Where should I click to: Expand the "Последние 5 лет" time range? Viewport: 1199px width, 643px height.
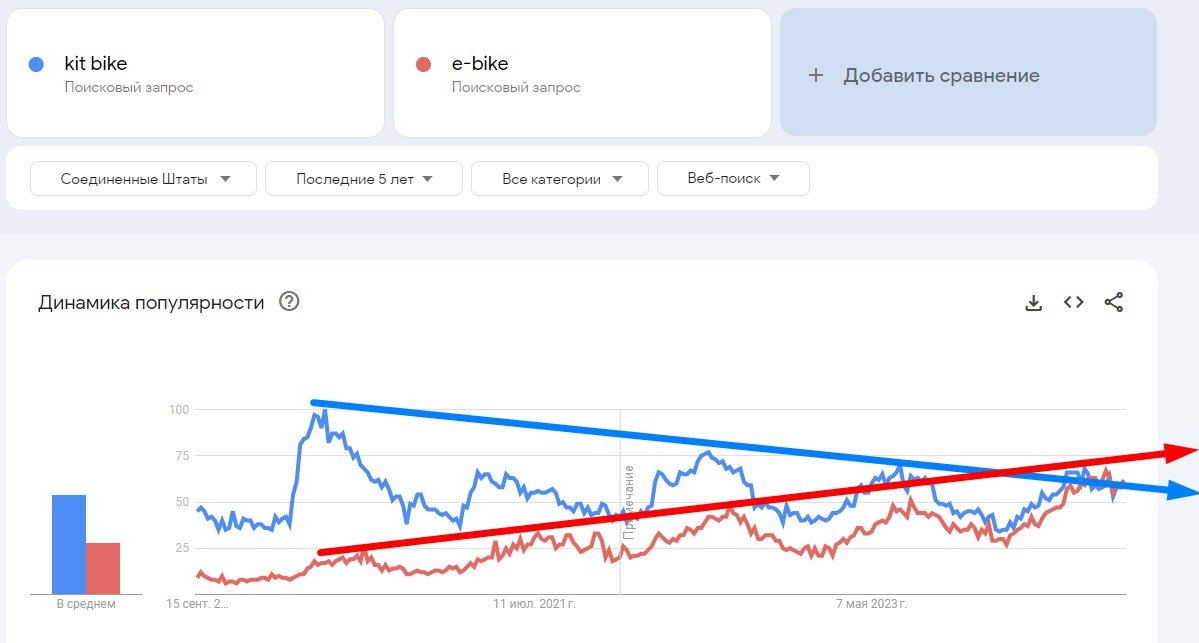pos(364,179)
